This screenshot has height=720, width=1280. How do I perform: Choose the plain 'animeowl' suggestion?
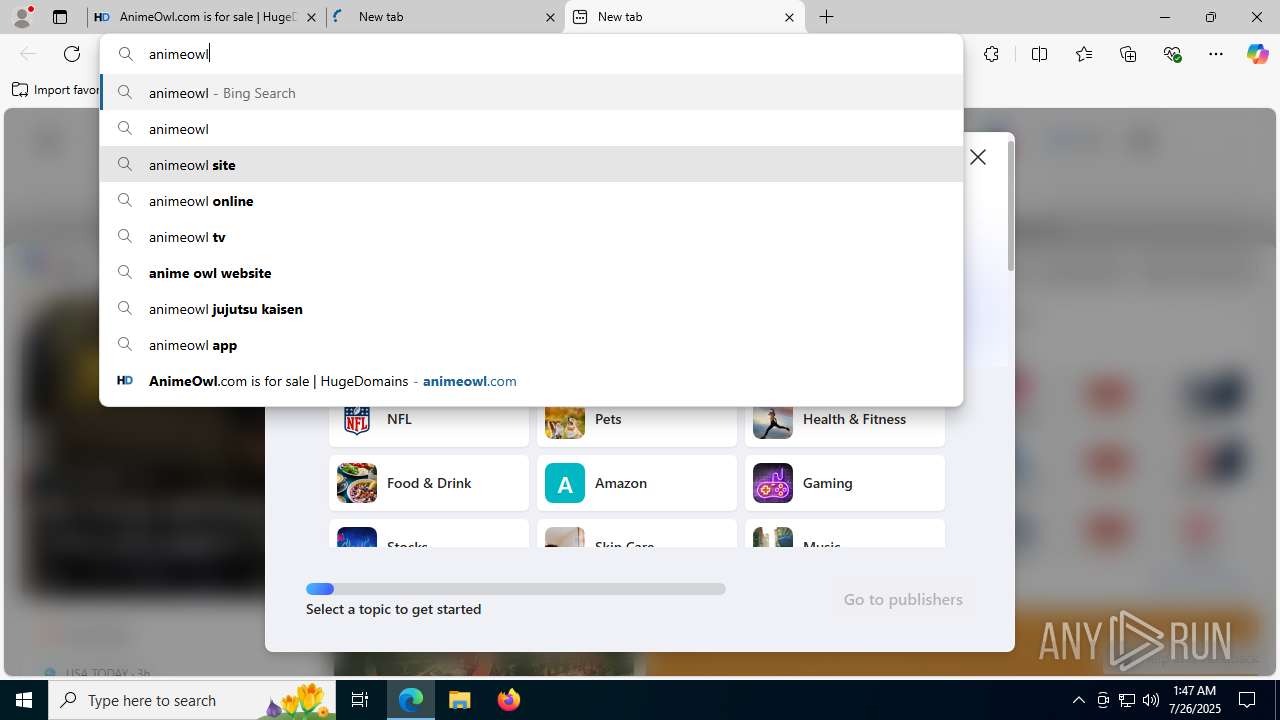tap(531, 129)
